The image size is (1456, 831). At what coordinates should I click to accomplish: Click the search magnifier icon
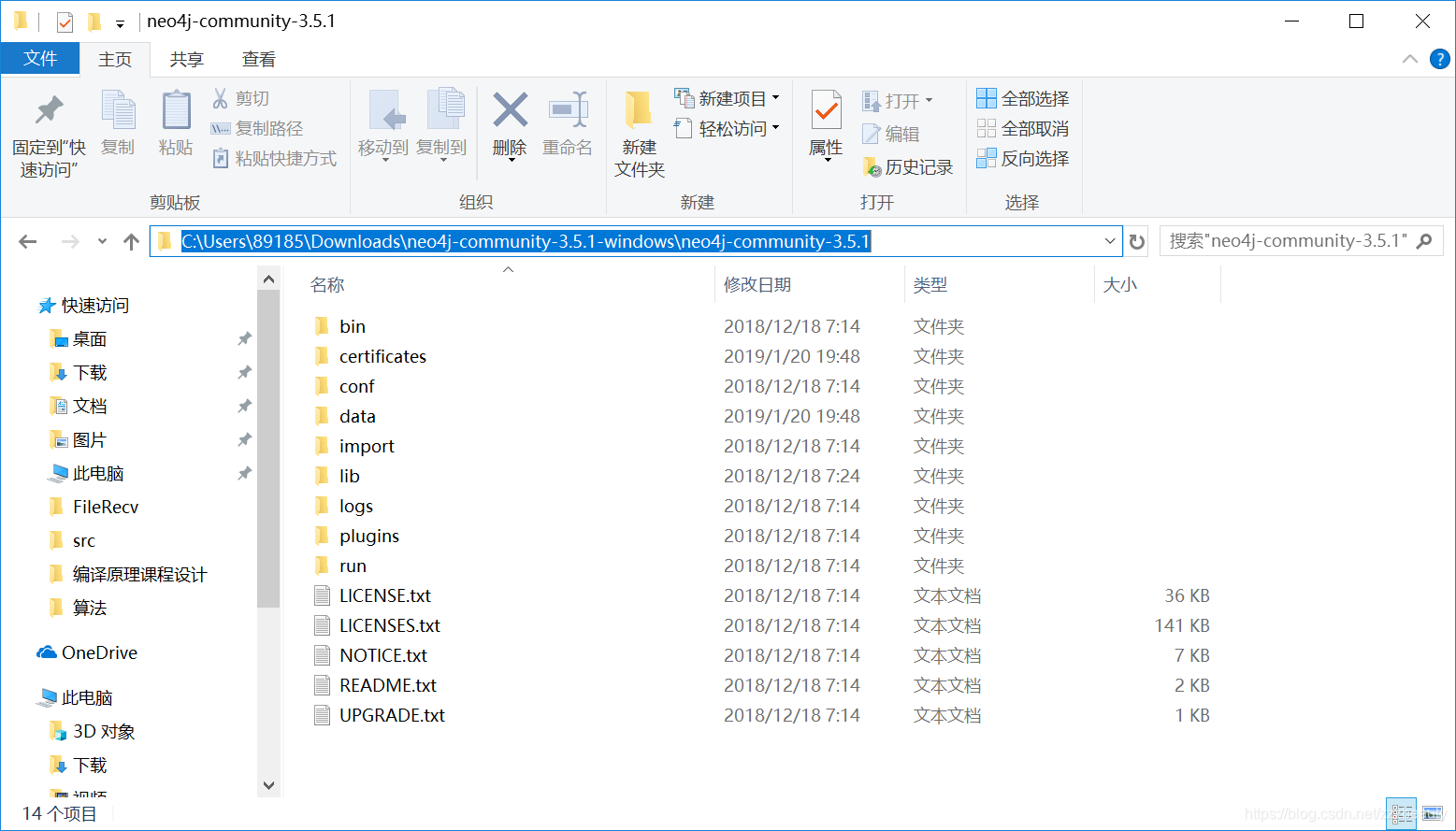(x=1424, y=241)
